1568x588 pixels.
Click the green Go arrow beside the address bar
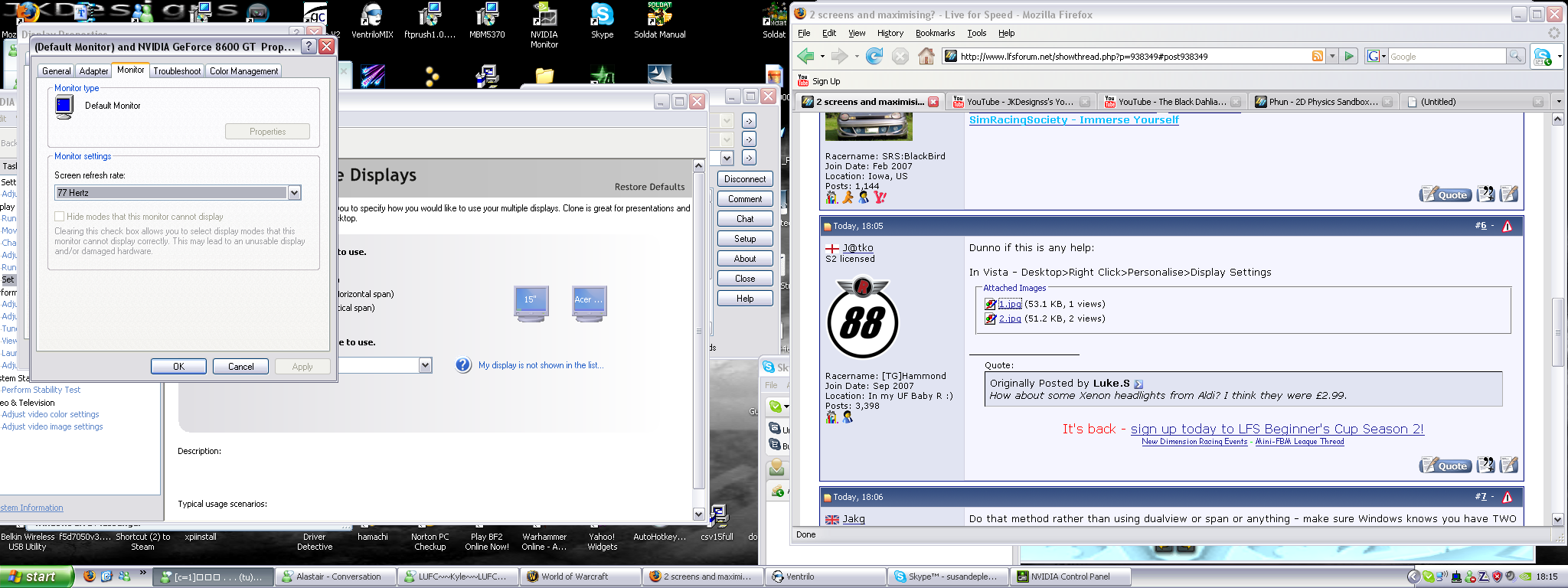tap(1350, 56)
